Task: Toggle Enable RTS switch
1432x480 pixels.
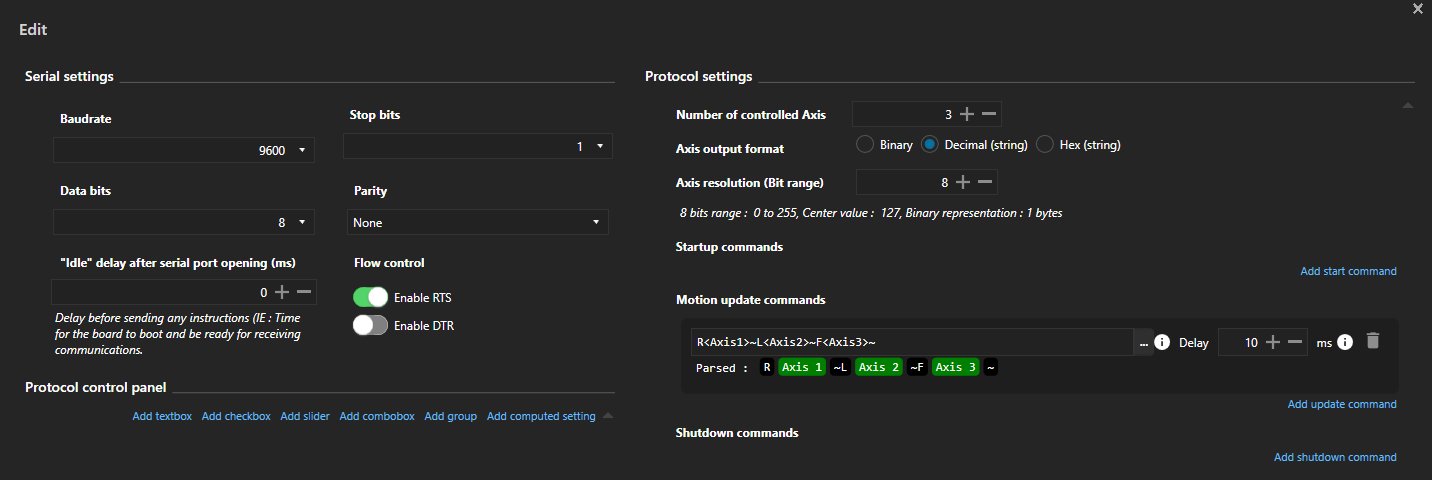Action: pyautogui.click(x=370, y=297)
